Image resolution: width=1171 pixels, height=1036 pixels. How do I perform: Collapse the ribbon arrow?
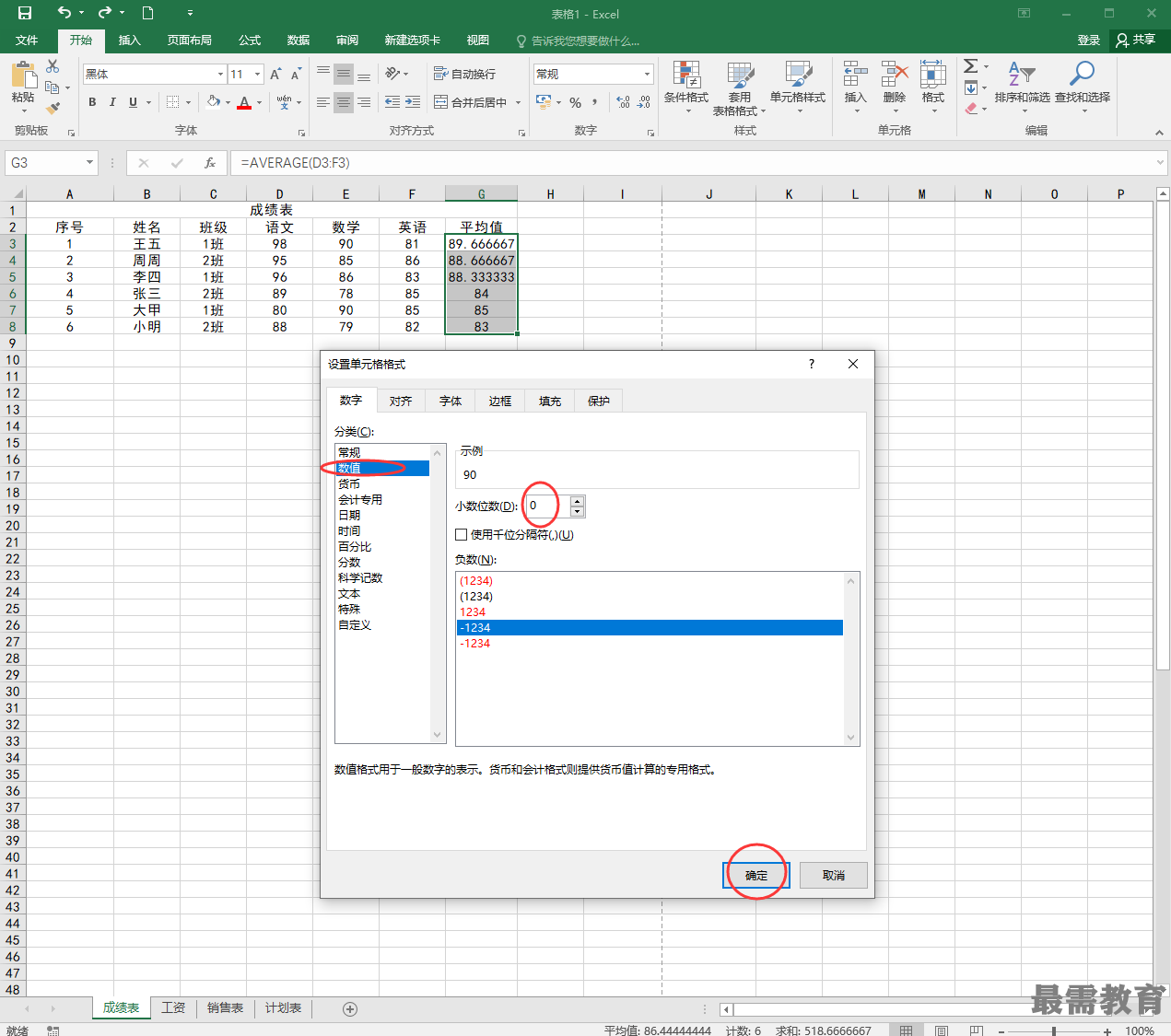[x=1159, y=133]
